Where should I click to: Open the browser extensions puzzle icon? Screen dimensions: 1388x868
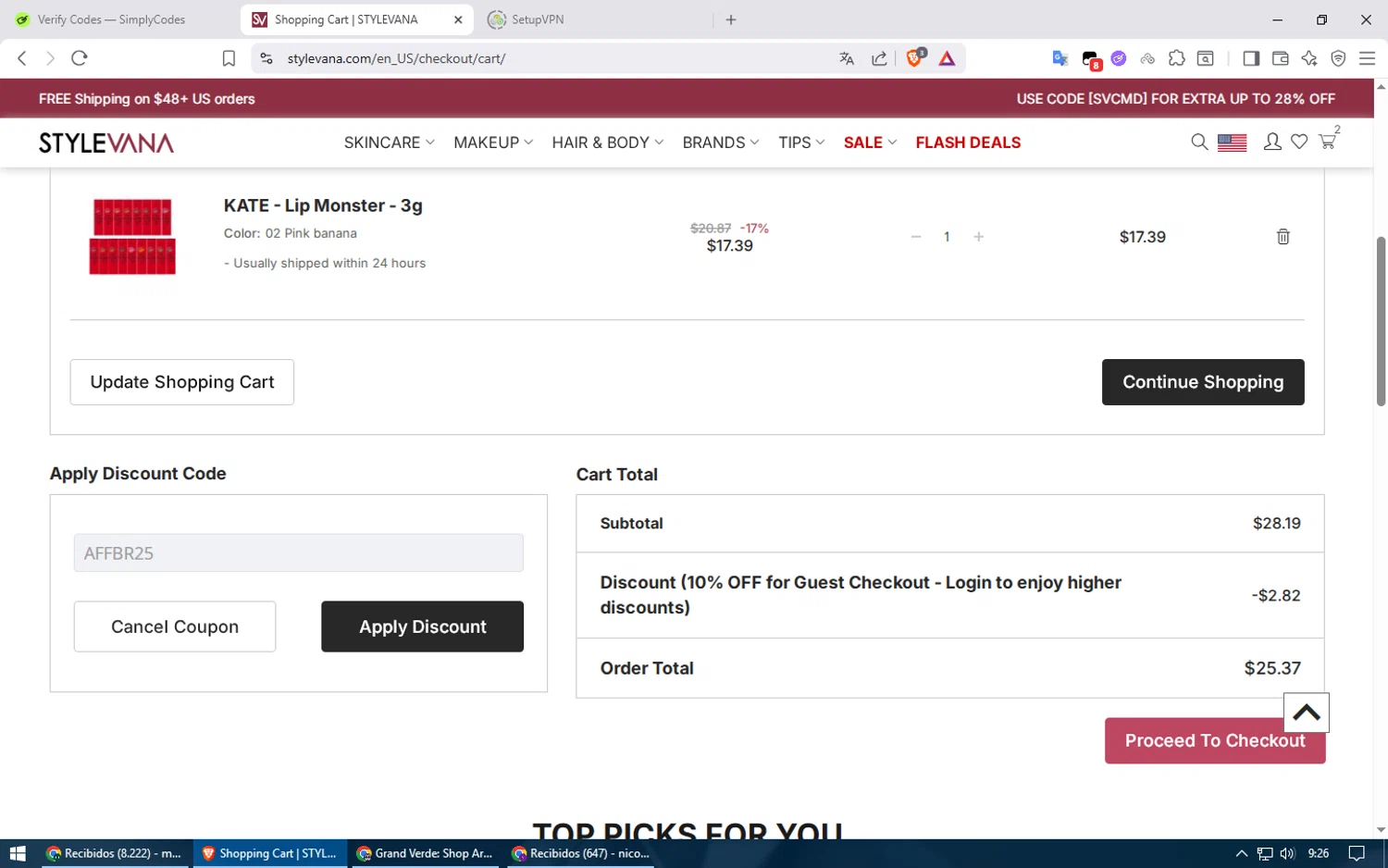(x=1177, y=58)
